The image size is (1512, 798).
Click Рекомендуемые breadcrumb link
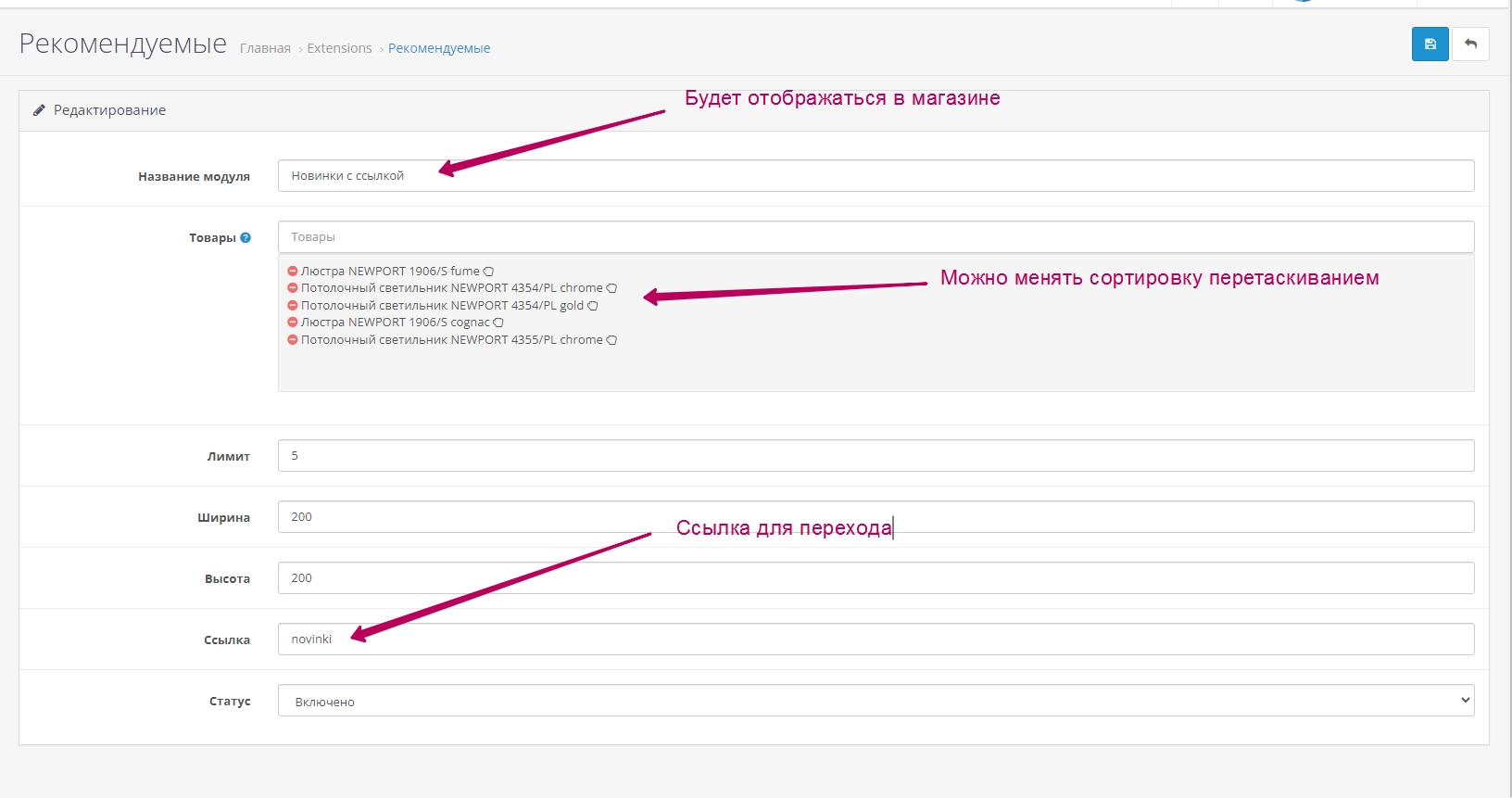[439, 48]
